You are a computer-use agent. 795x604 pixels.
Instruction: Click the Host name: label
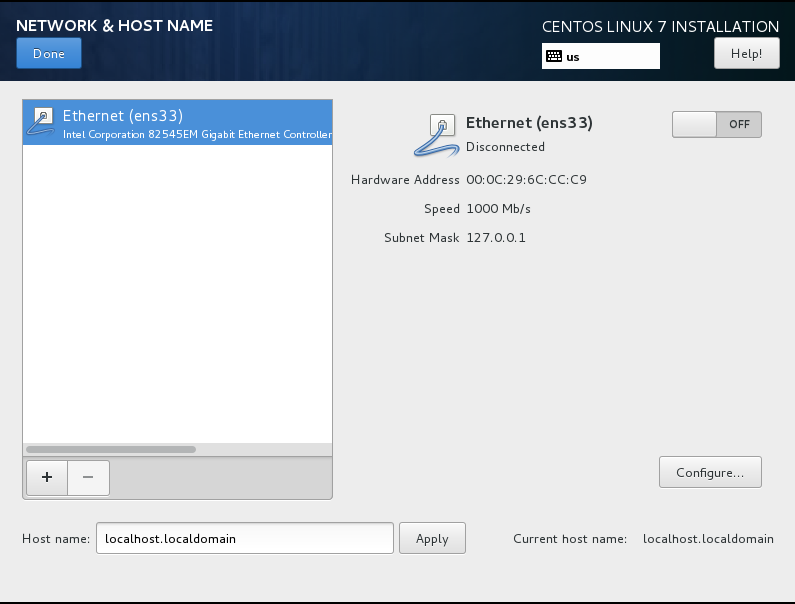(56, 539)
